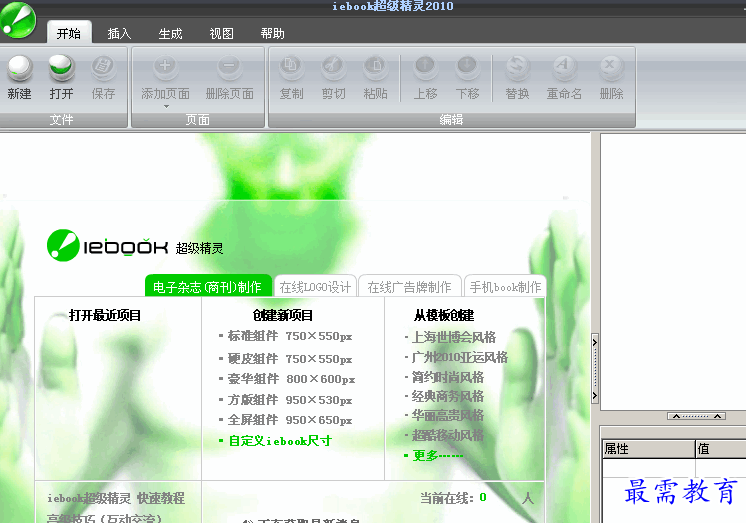746x523 pixels.
Task: Click the 重命名 rename icon
Action: (x=564, y=67)
